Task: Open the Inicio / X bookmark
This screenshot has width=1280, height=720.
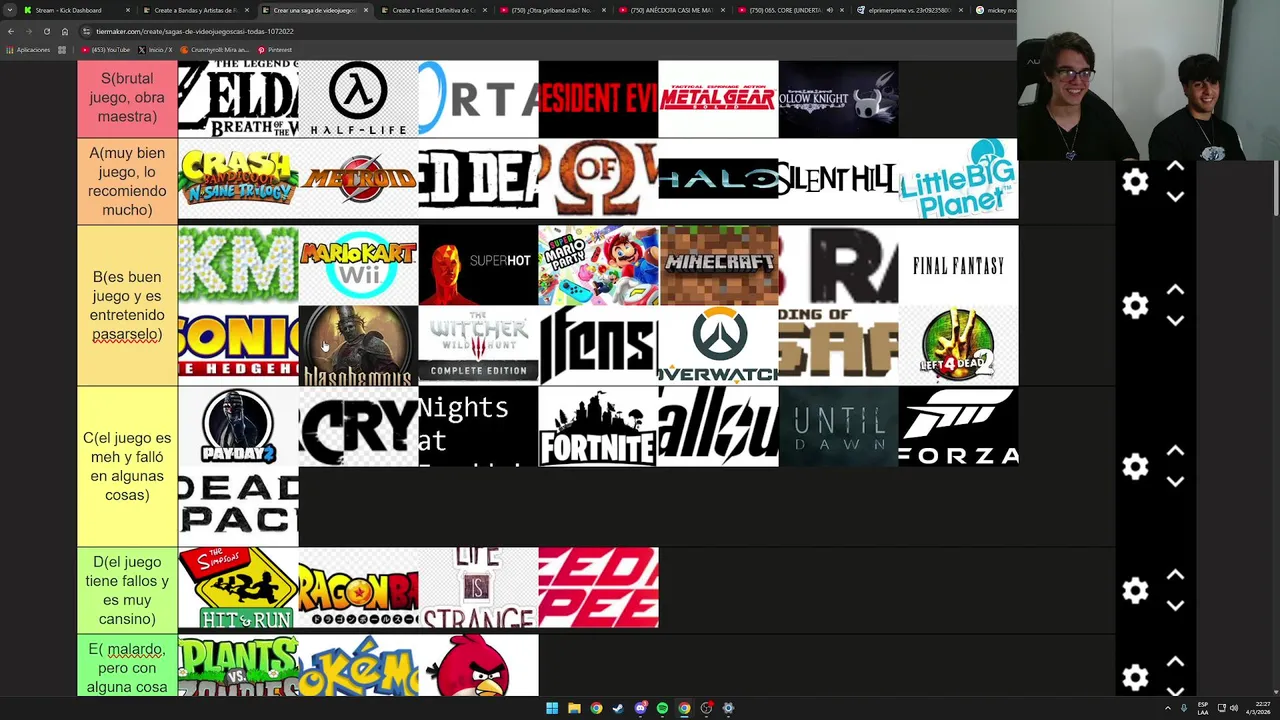Action: (x=156, y=50)
